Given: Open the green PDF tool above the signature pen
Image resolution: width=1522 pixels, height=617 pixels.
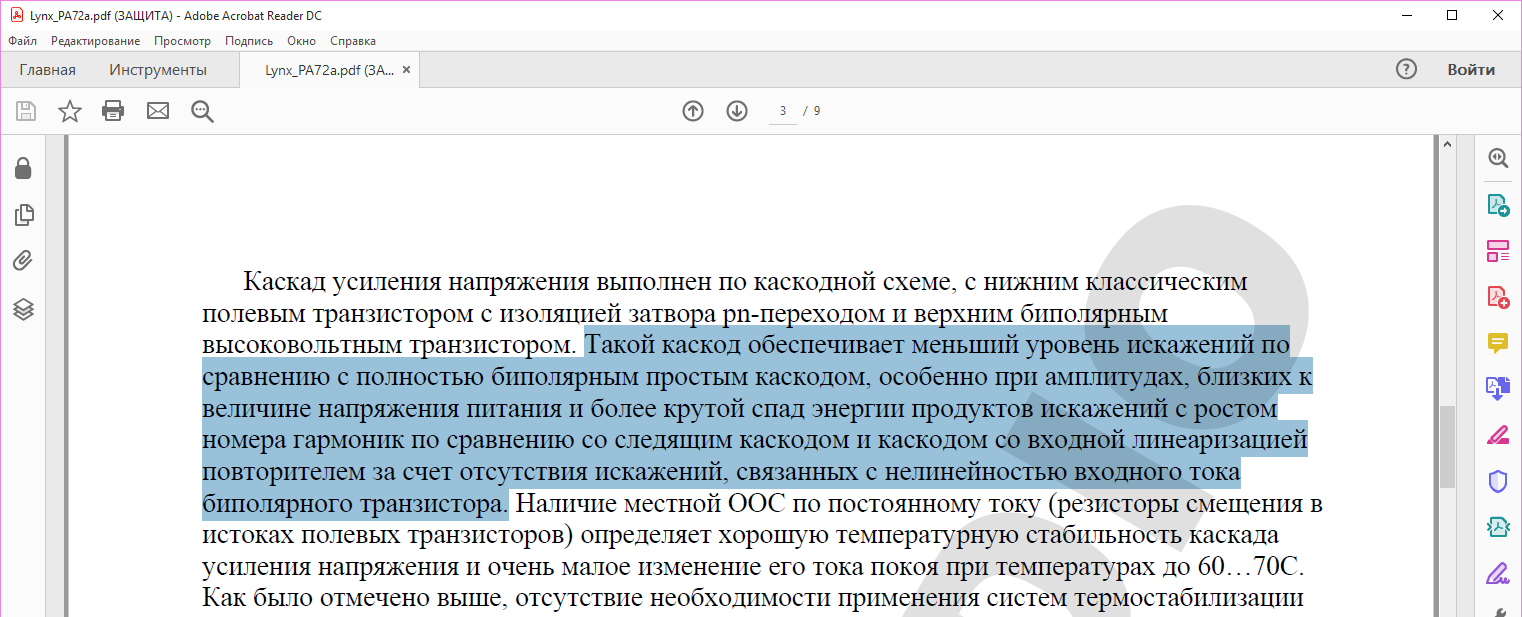Looking at the screenshot, I should coord(1497,527).
